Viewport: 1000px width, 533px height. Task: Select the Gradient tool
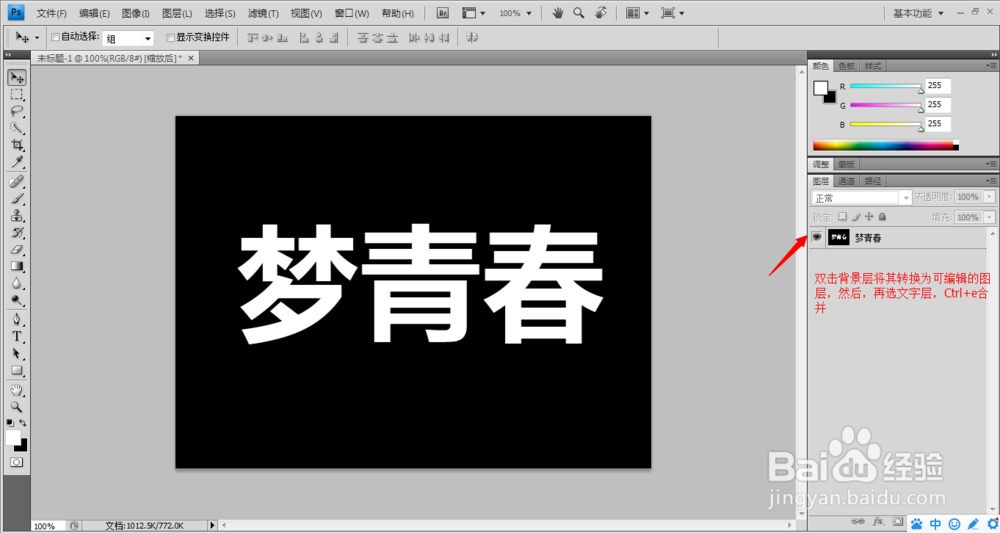click(x=17, y=266)
